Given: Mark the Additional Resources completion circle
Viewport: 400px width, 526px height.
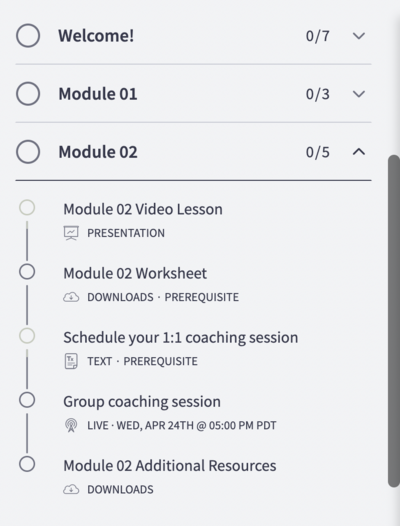Looking at the screenshot, I should [27, 464].
